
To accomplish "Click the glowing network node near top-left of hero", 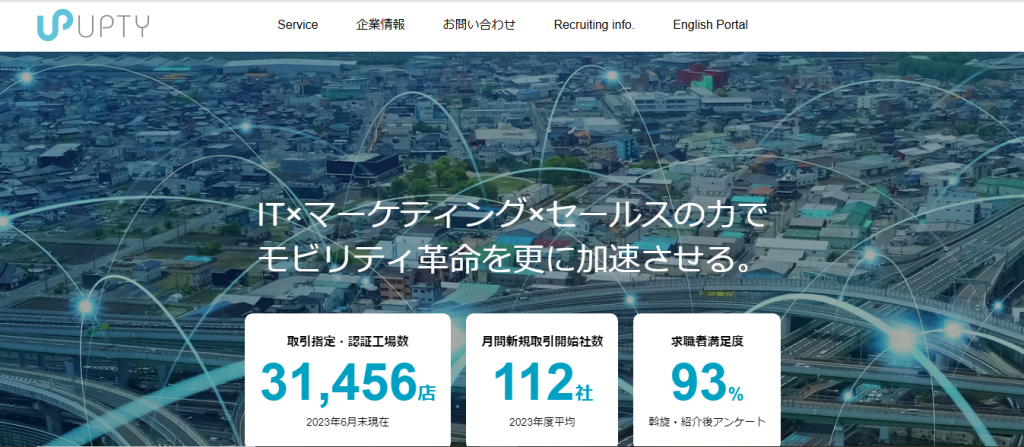I will pos(26,77).
